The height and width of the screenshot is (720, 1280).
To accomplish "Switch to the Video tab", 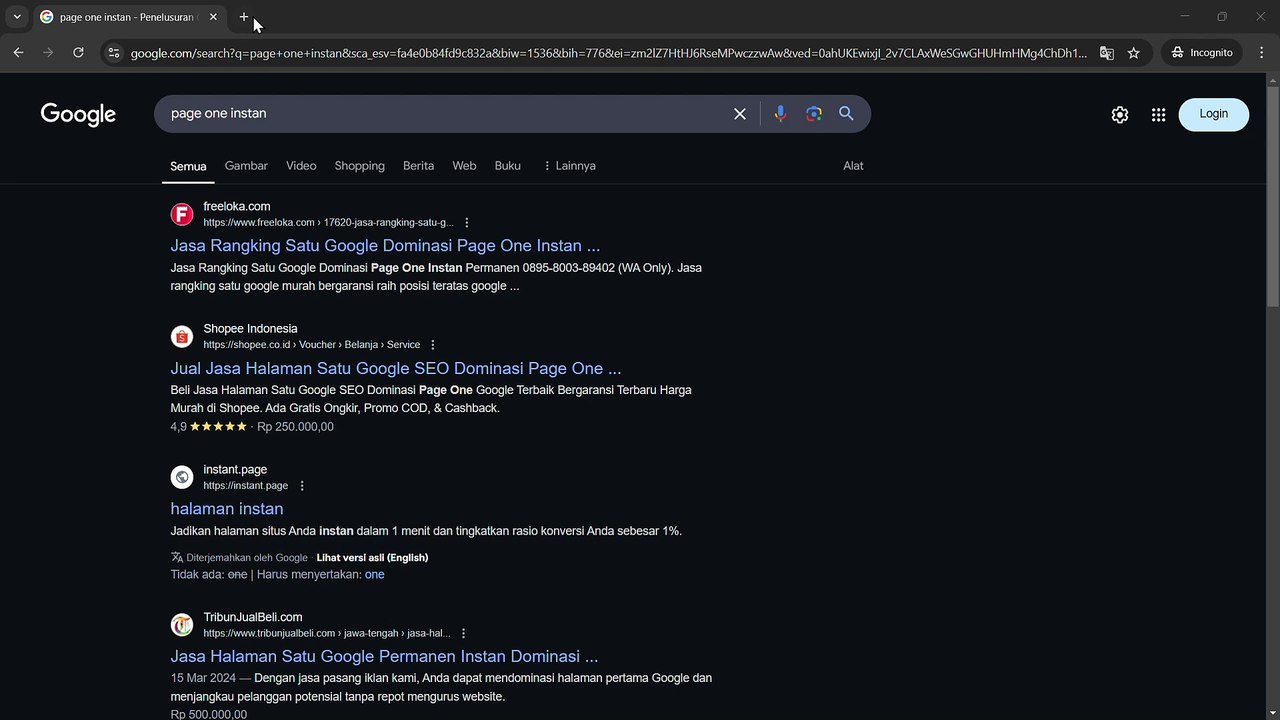I will pos(301,166).
